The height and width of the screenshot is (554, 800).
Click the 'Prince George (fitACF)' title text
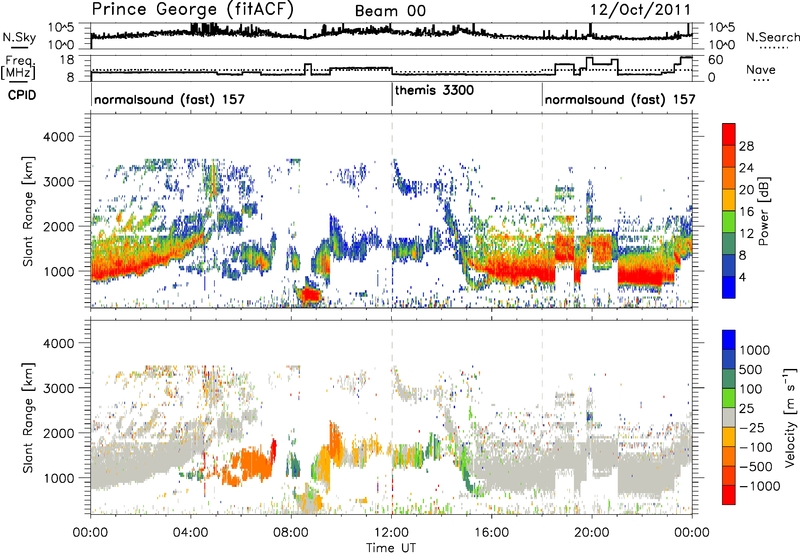(x=192, y=10)
